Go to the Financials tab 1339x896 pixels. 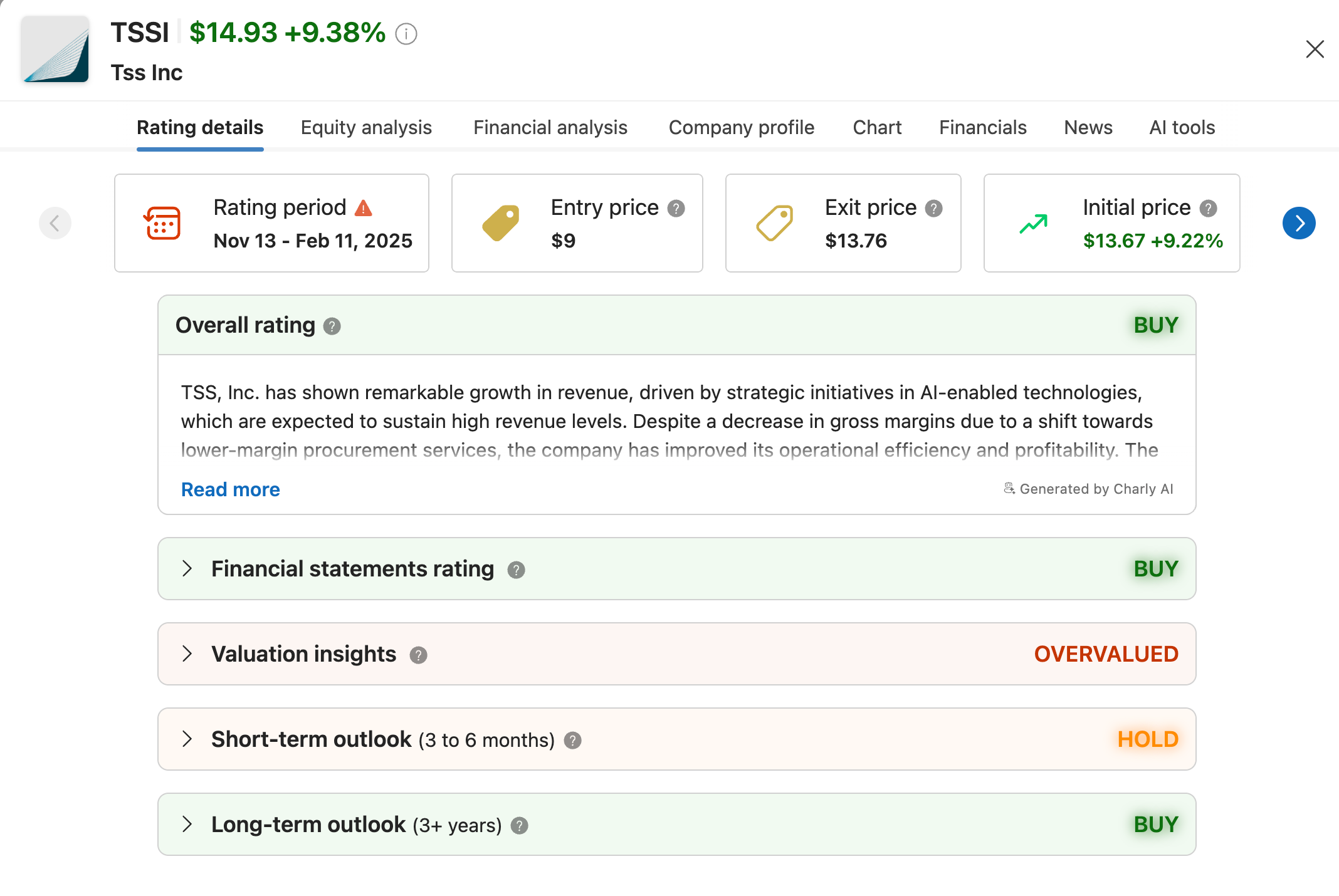click(x=982, y=128)
